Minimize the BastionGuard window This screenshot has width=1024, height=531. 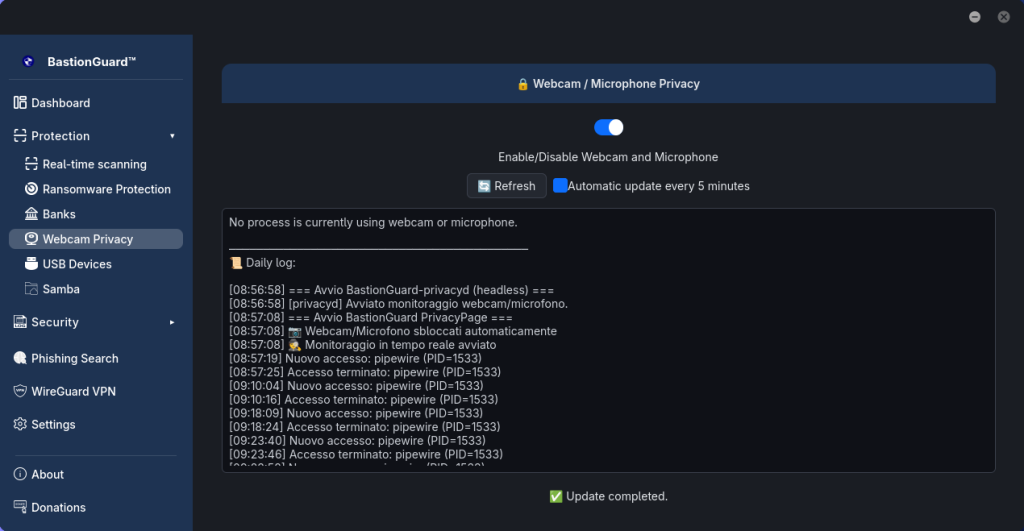click(x=974, y=17)
